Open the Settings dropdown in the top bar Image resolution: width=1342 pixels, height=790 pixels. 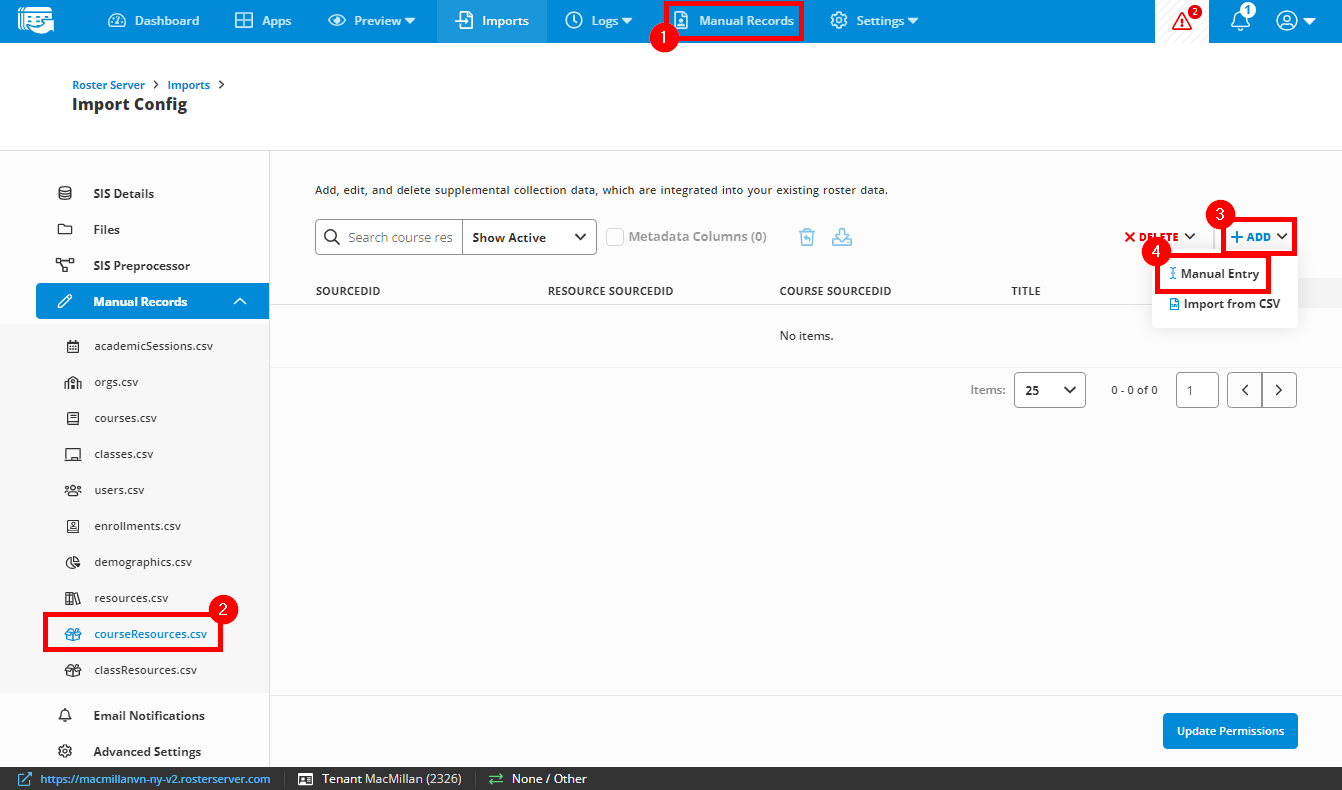[x=873, y=20]
